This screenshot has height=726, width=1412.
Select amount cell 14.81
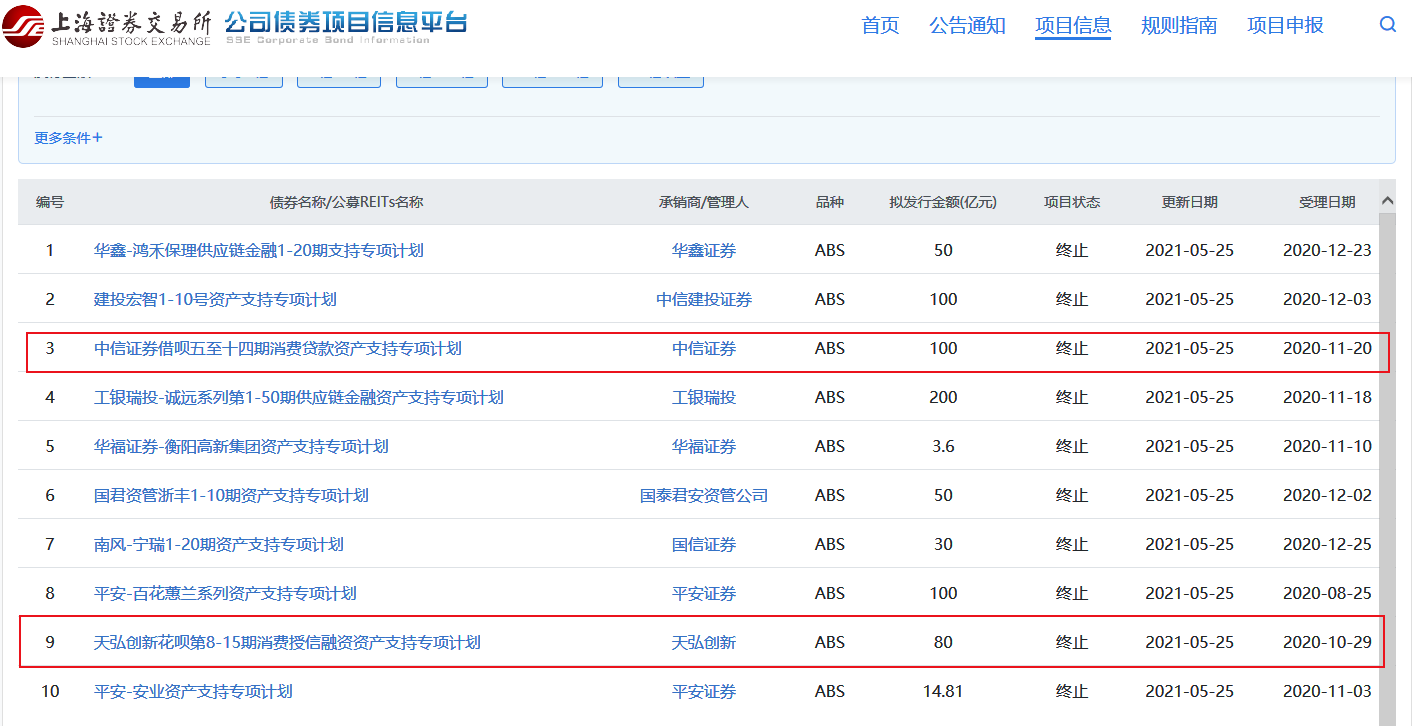click(943, 691)
